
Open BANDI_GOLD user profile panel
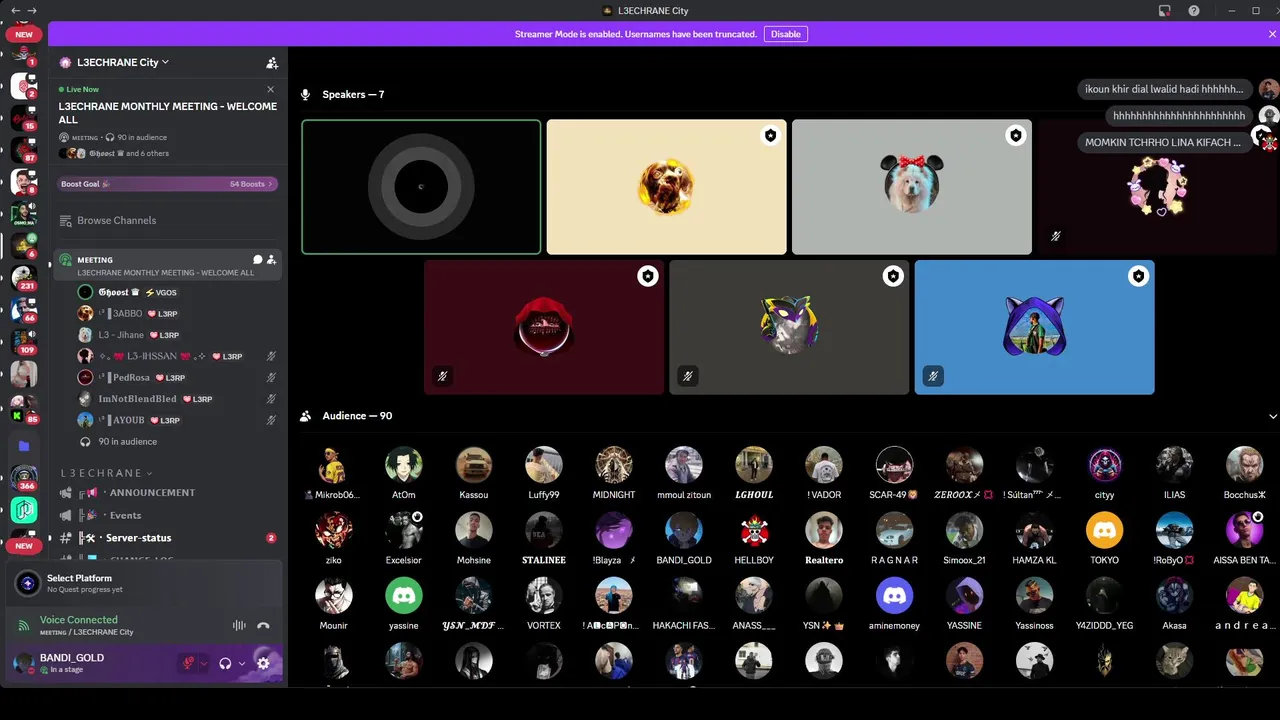pyautogui.click(x=90, y=663)
